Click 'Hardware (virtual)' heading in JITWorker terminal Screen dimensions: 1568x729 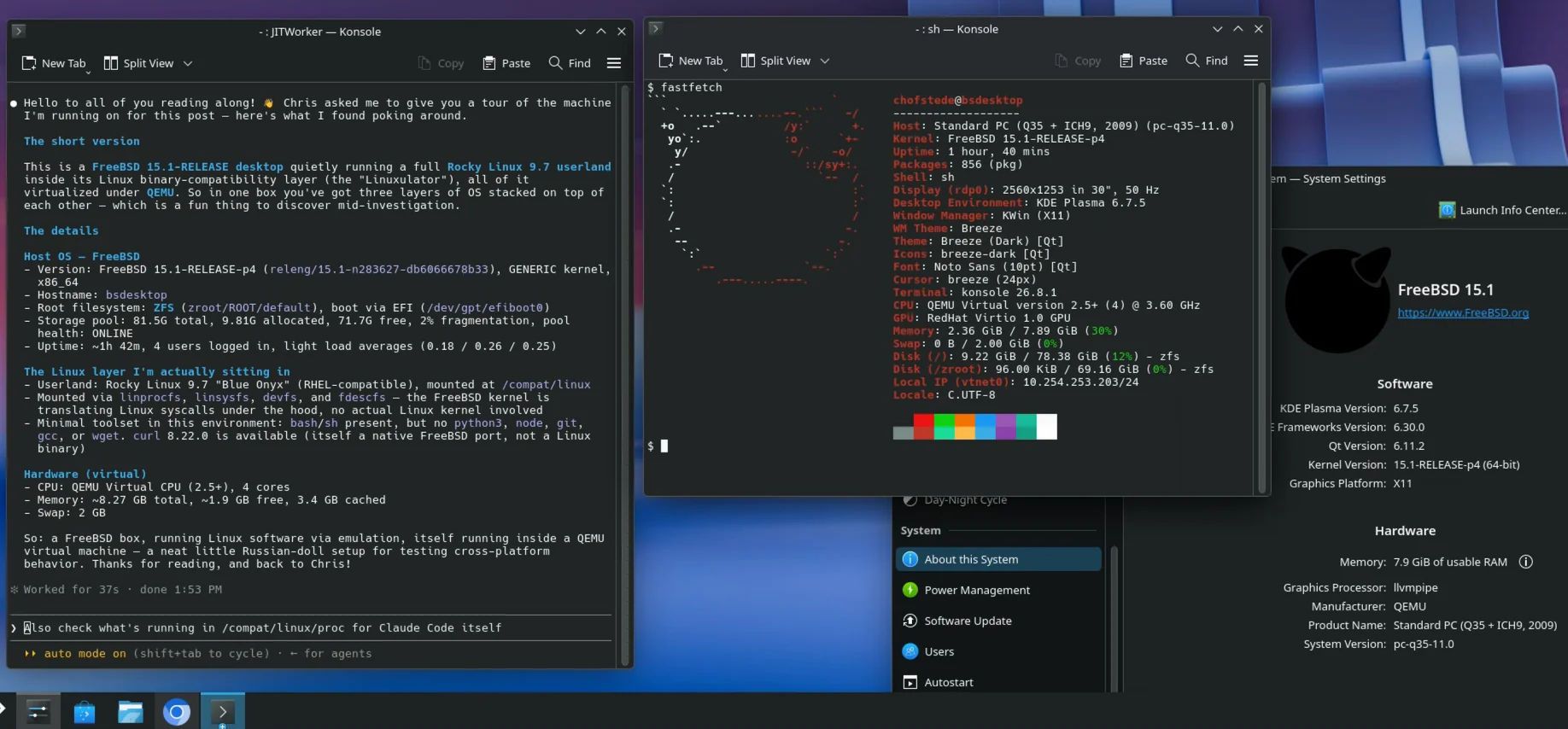85,474
